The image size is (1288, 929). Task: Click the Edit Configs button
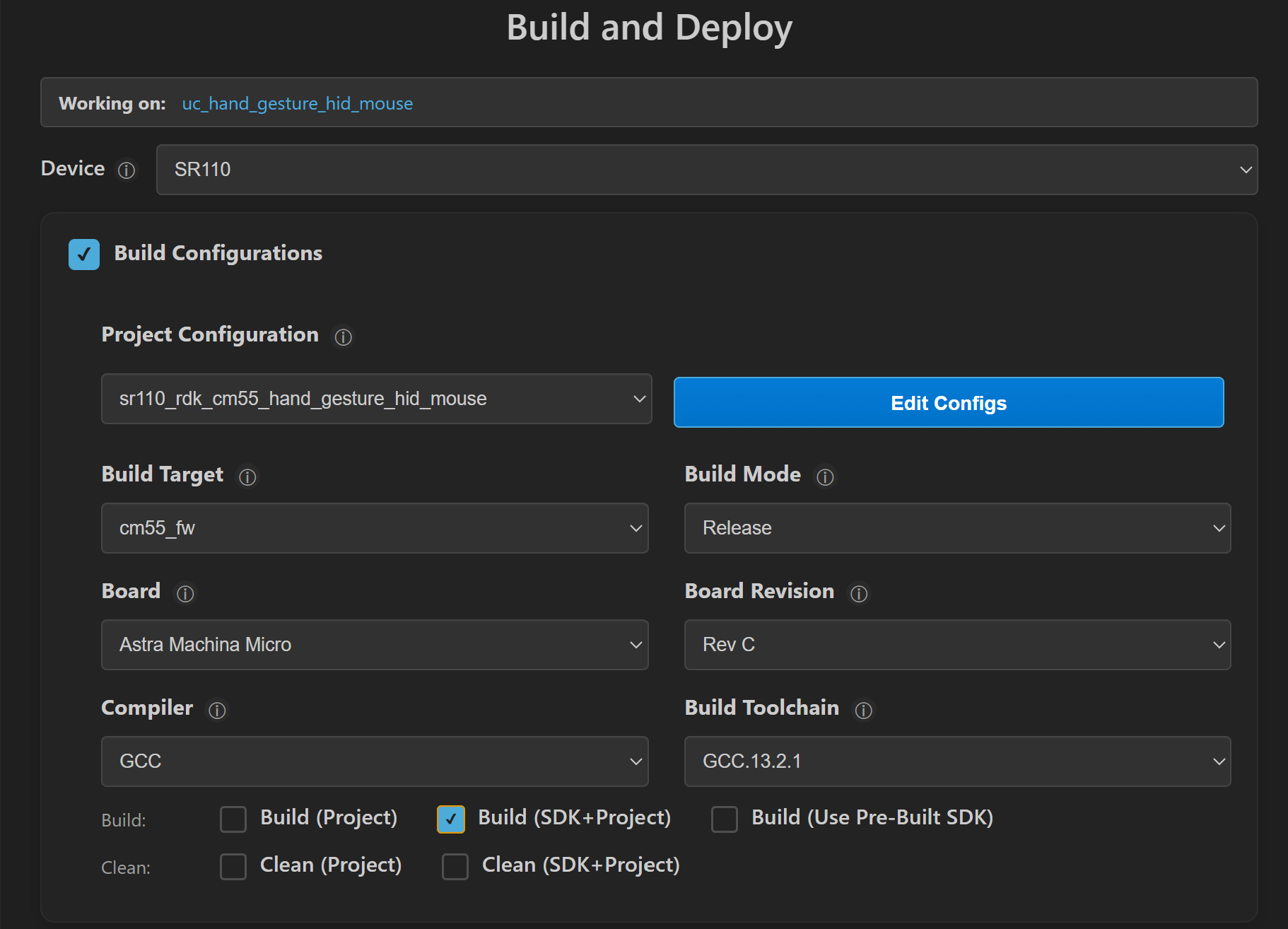(949, 402)
